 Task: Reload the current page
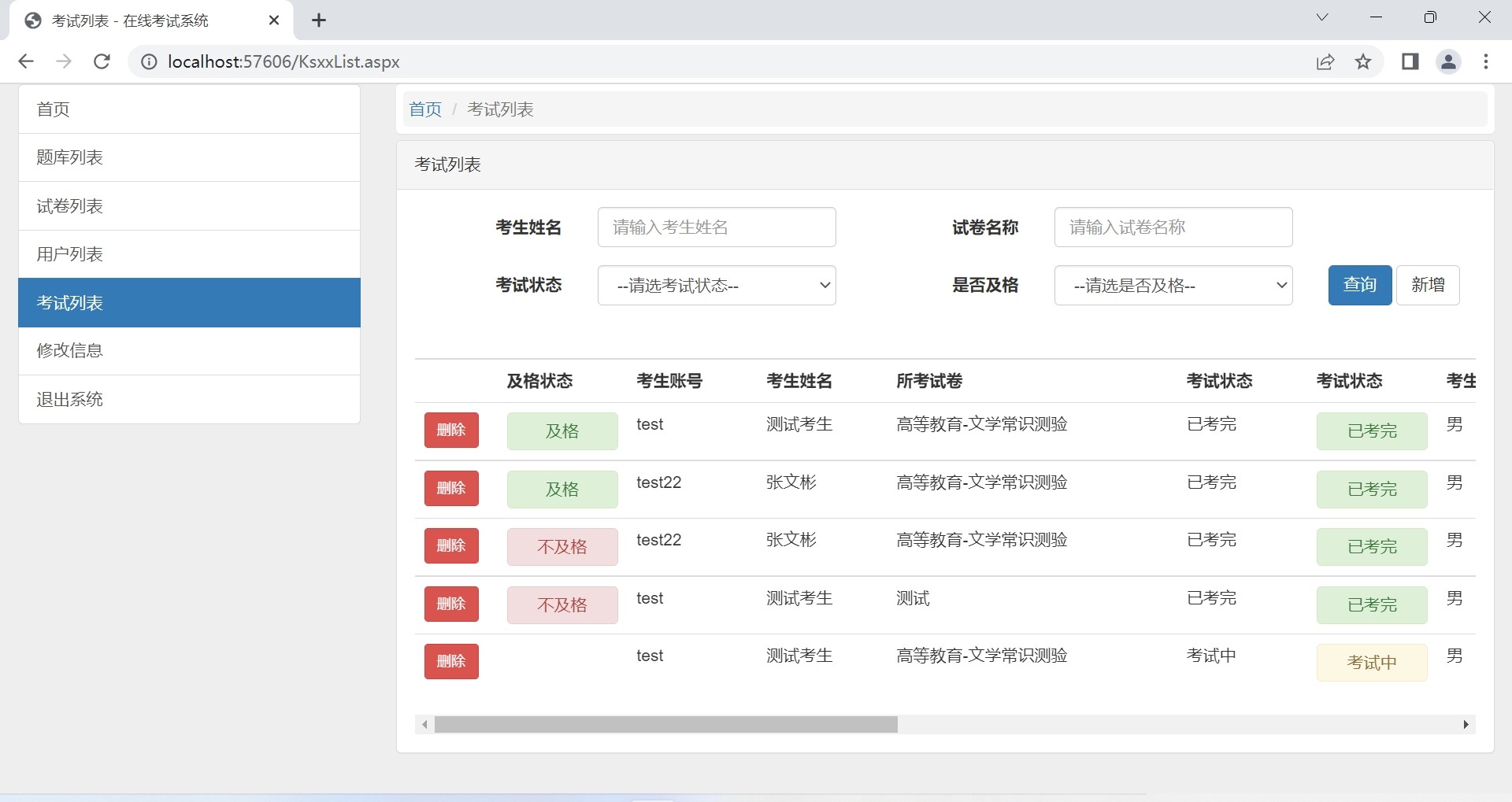click(102, 61)
